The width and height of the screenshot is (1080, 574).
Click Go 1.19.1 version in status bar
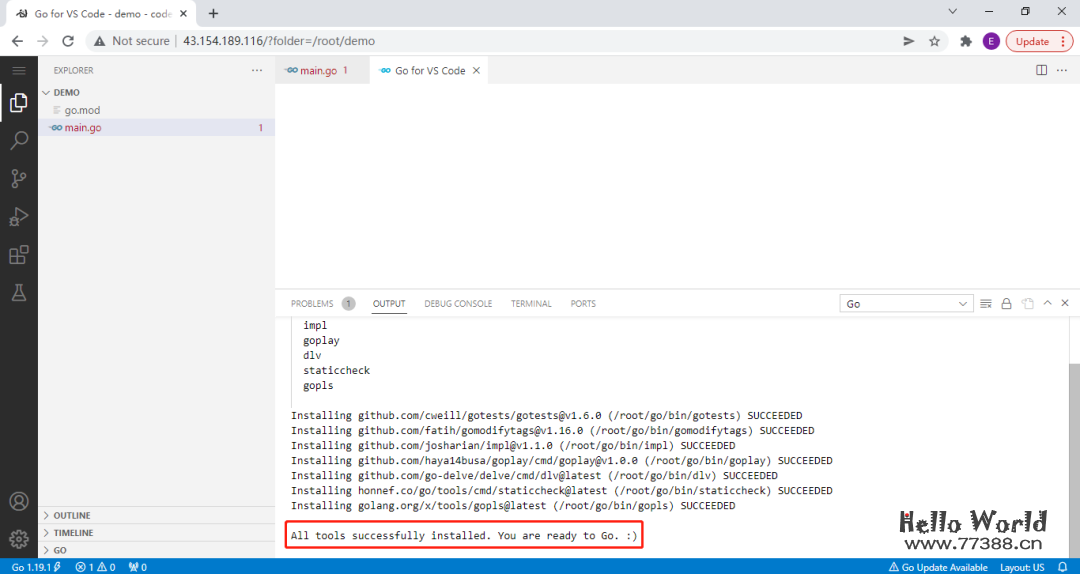click(36, 567)
